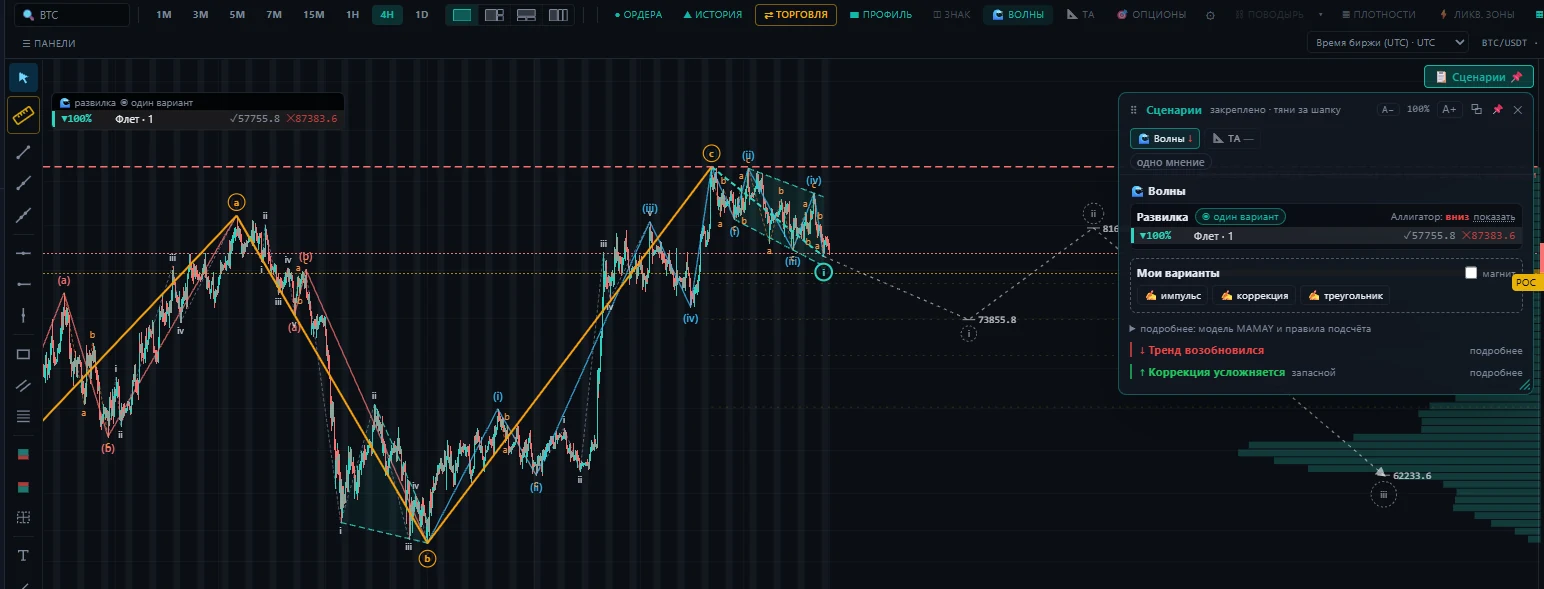Screen dimensions: 1544x589
Task: Toggle the ОПЦИОНЫ indicator
Action: 1151,15
